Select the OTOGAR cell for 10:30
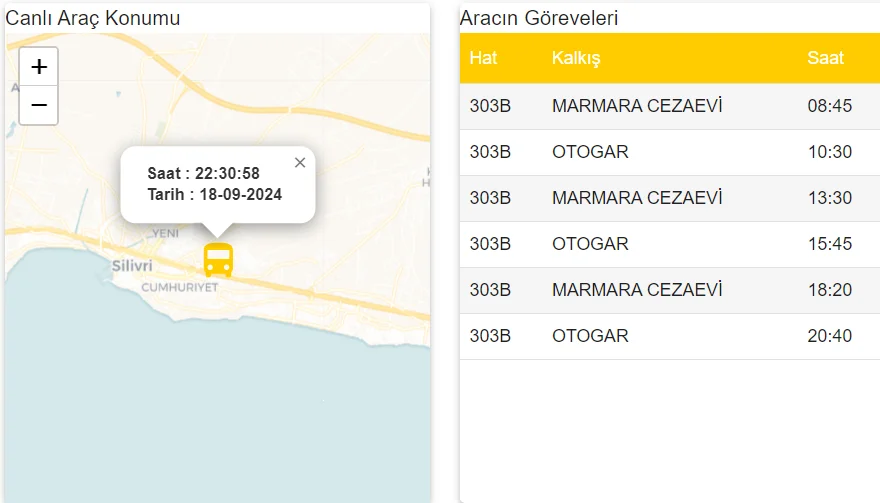 click(x=590, y=152)
